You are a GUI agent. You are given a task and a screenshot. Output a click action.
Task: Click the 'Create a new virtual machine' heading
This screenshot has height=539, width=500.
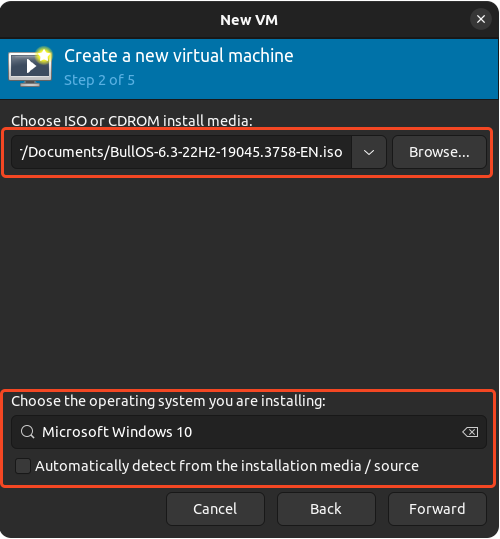pyautogui.click(x=179, y=56)
